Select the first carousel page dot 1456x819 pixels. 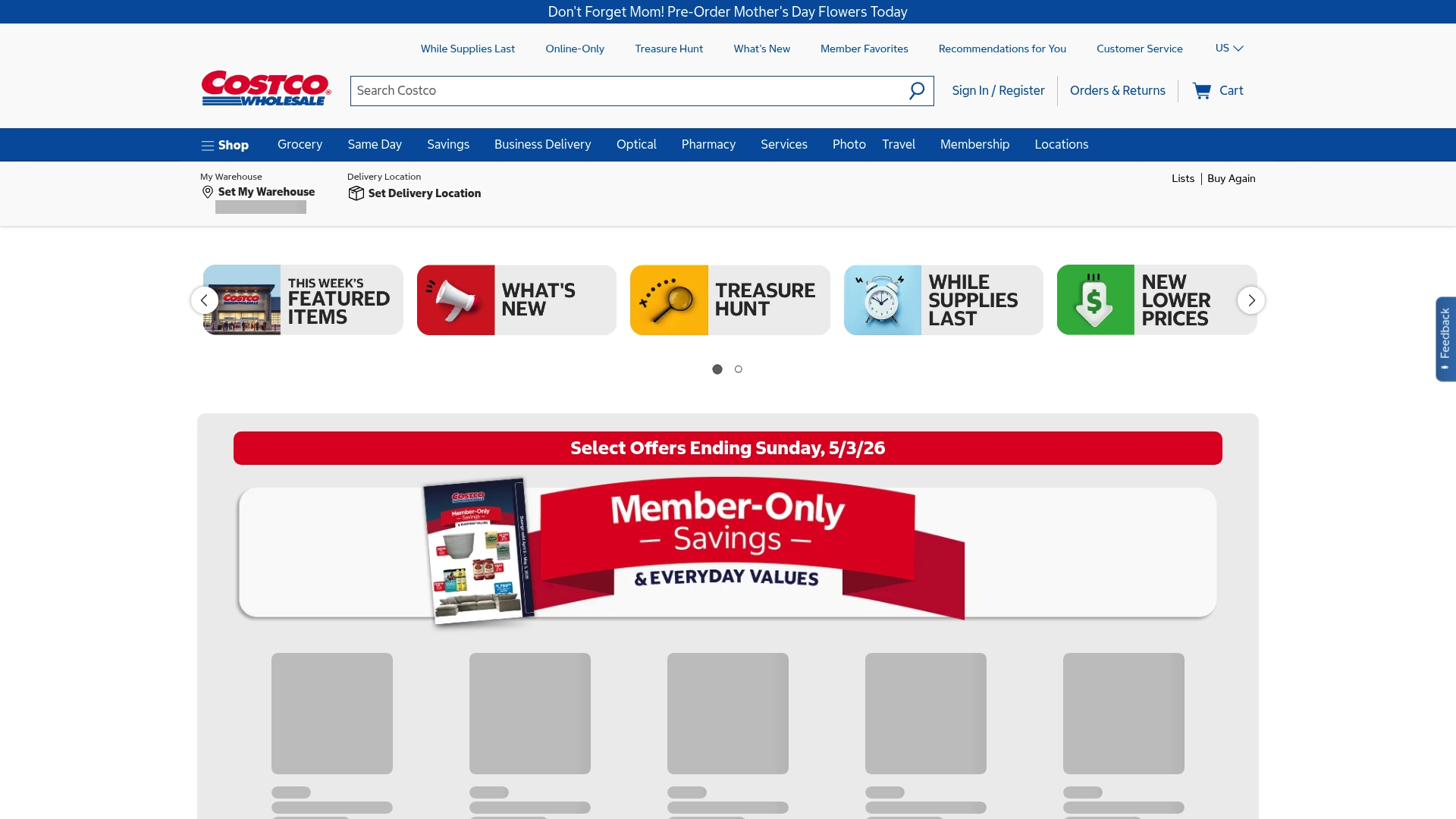pyautogui.click(x=717, y=369)
